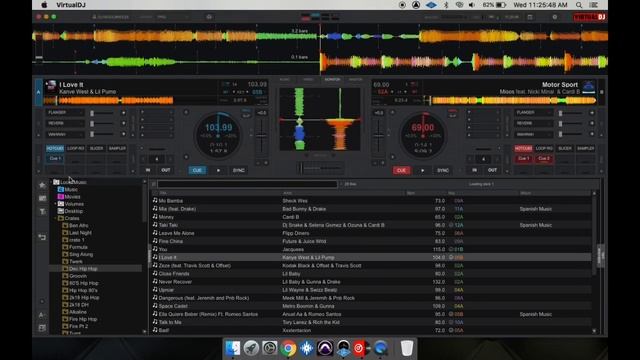Enable left deck REVERB effect button
Screen dimensions: 640x360
pos(123,123)
